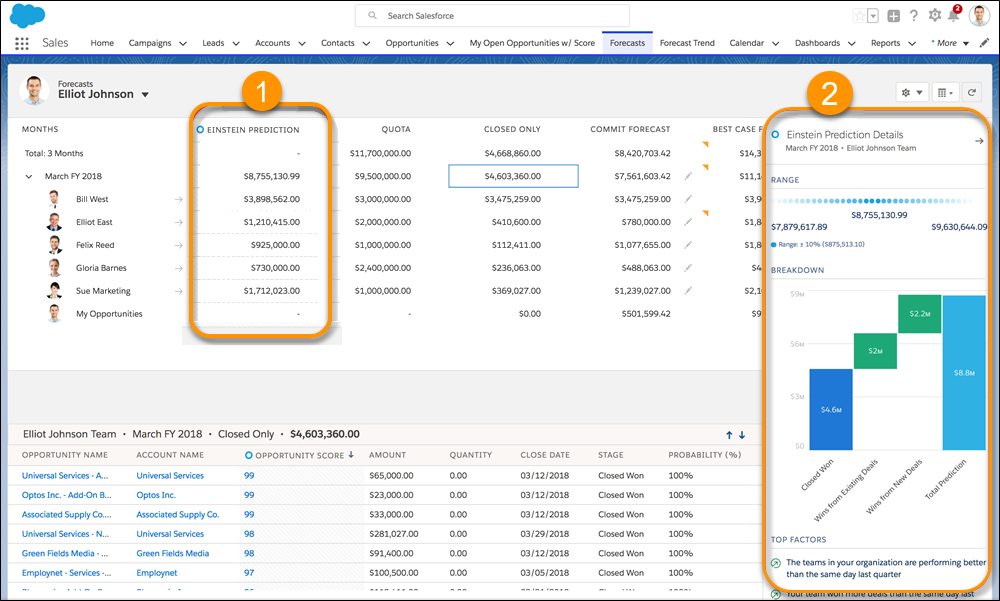Open the App Launcher grid icon
1000x601 pixels.
click(x=22, y=43)
